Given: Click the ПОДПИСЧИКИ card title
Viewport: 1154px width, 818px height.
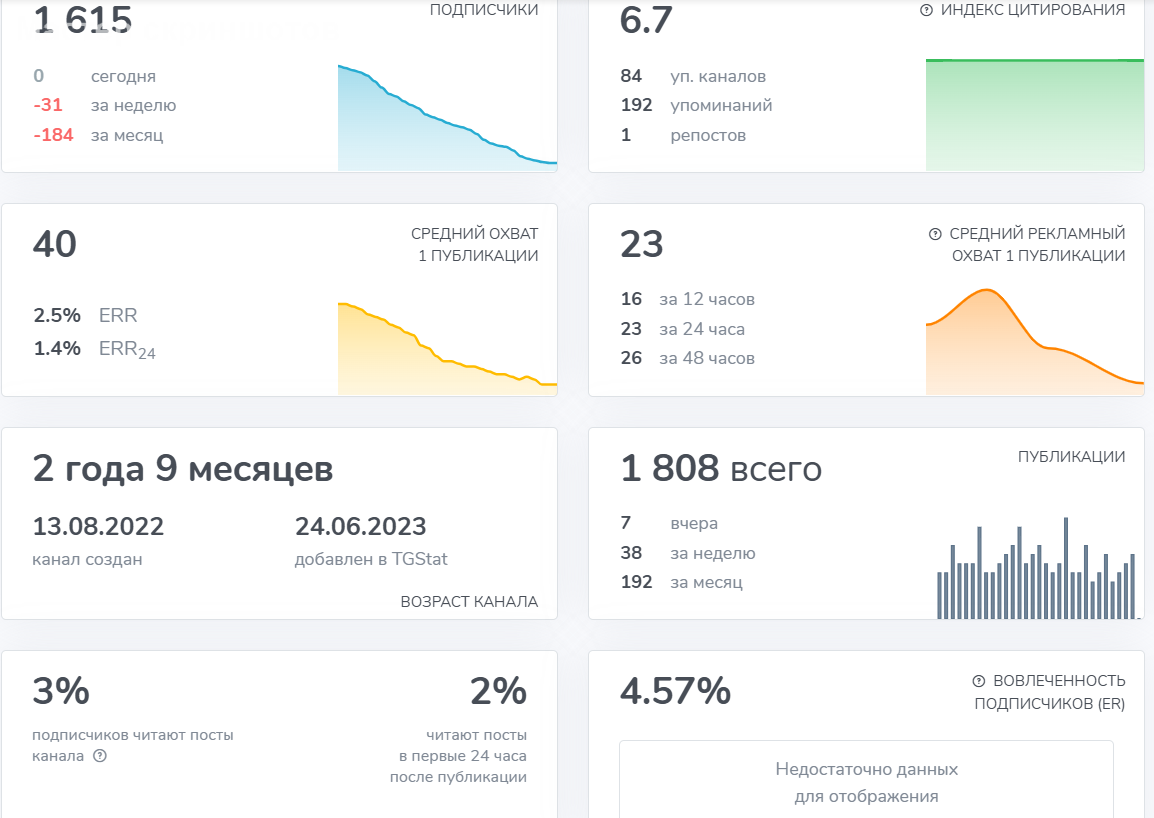Looking at the screenshot, I should click(484, 10).
